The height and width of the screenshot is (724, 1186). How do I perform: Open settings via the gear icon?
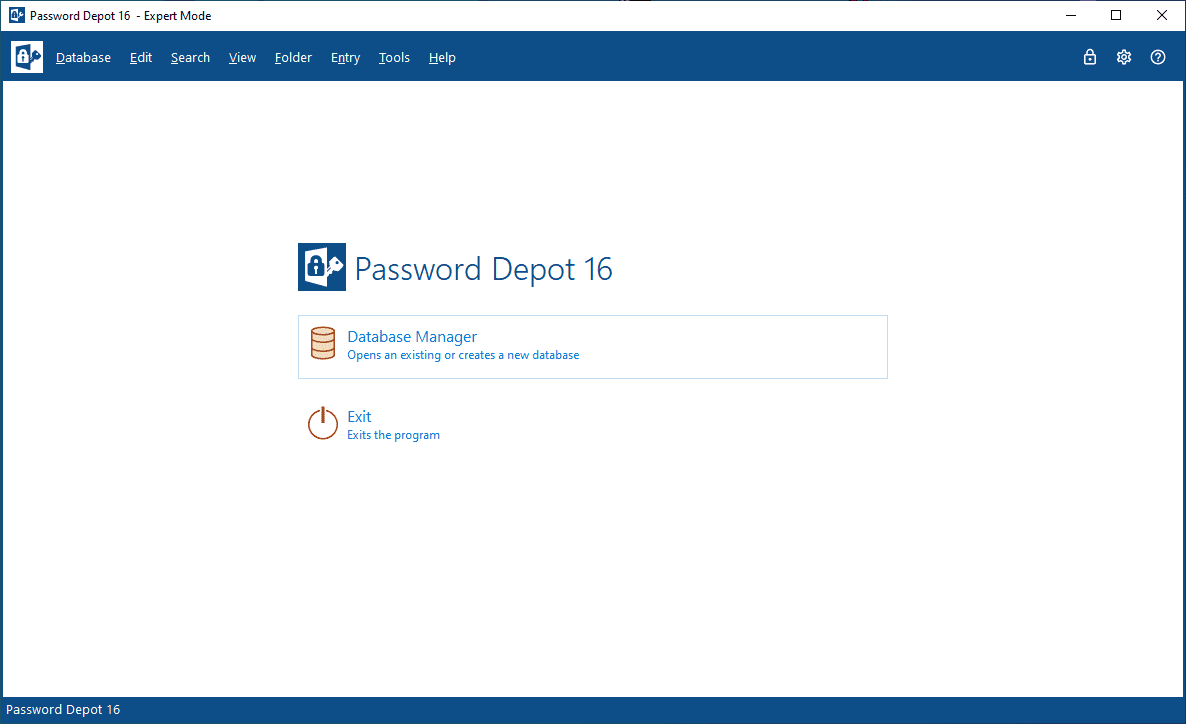1123,57
